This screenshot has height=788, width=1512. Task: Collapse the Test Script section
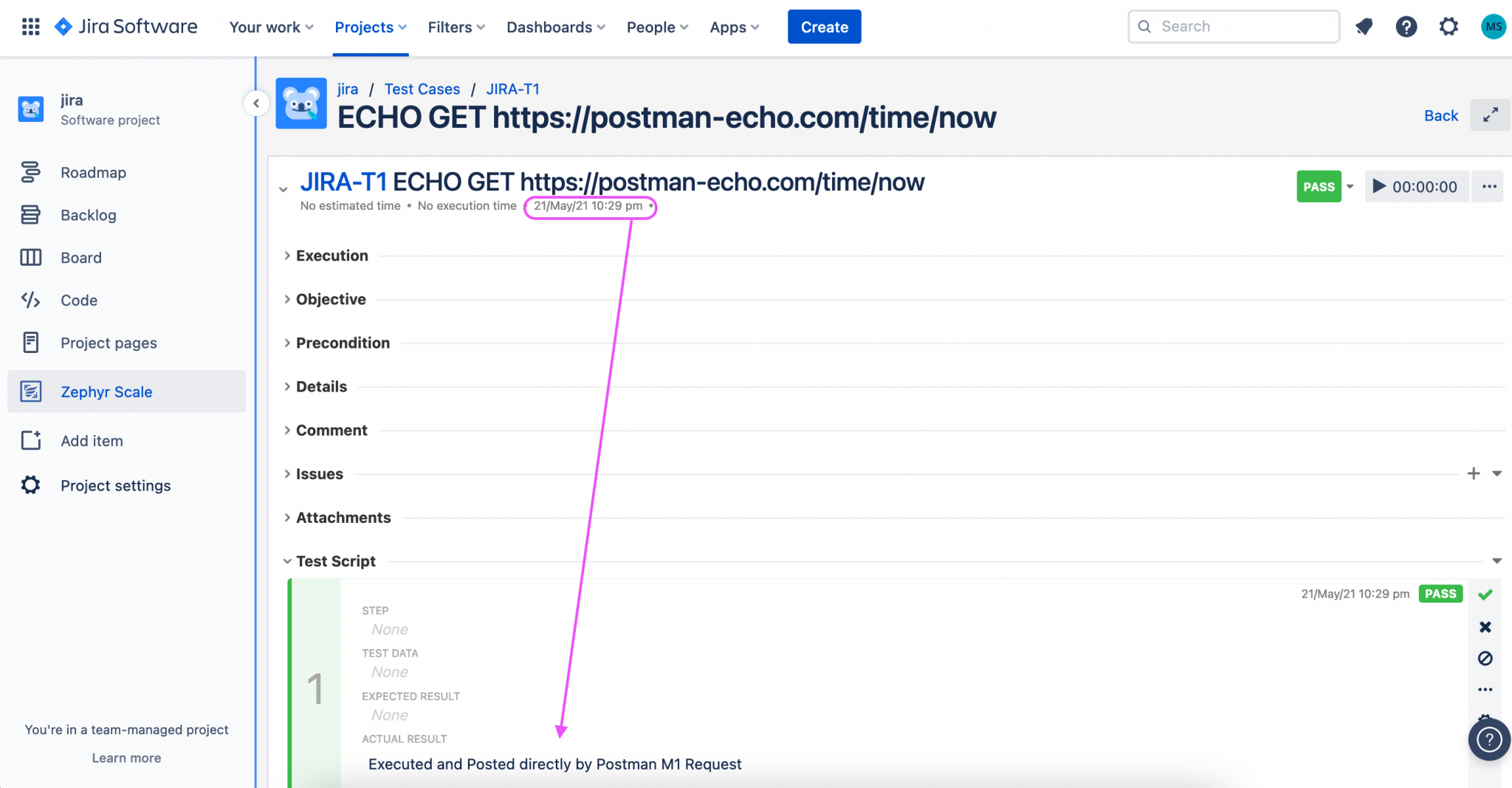pos(287,561)
